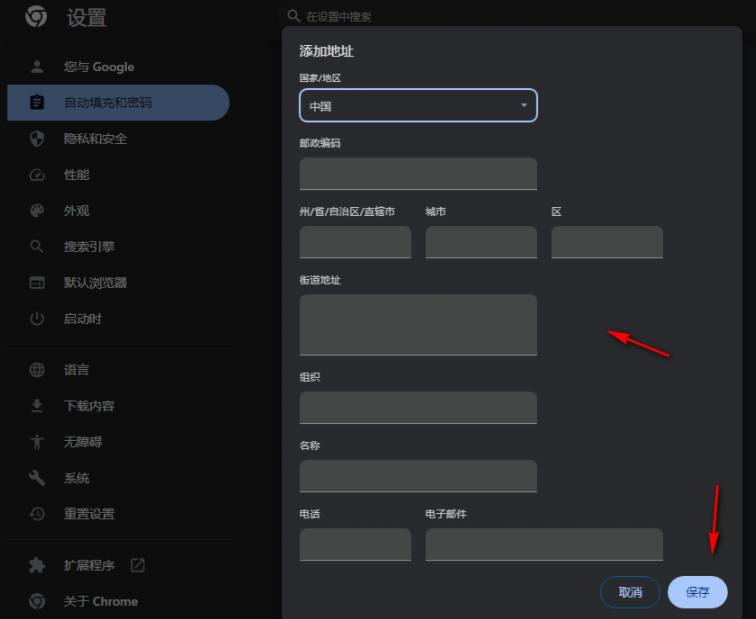Click the download icon for 下载内容
The image size is (756, 619).
pyautogui.click(x=37, y=406)
